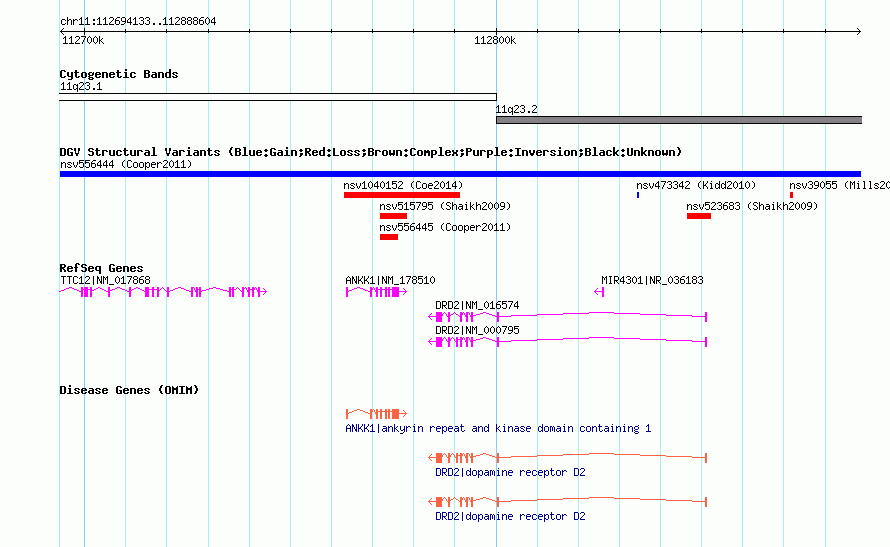The image size is (890, 547).
Task: Click the nsv515795 (Shaikh2009) label
Action: (x=445, y=207)
